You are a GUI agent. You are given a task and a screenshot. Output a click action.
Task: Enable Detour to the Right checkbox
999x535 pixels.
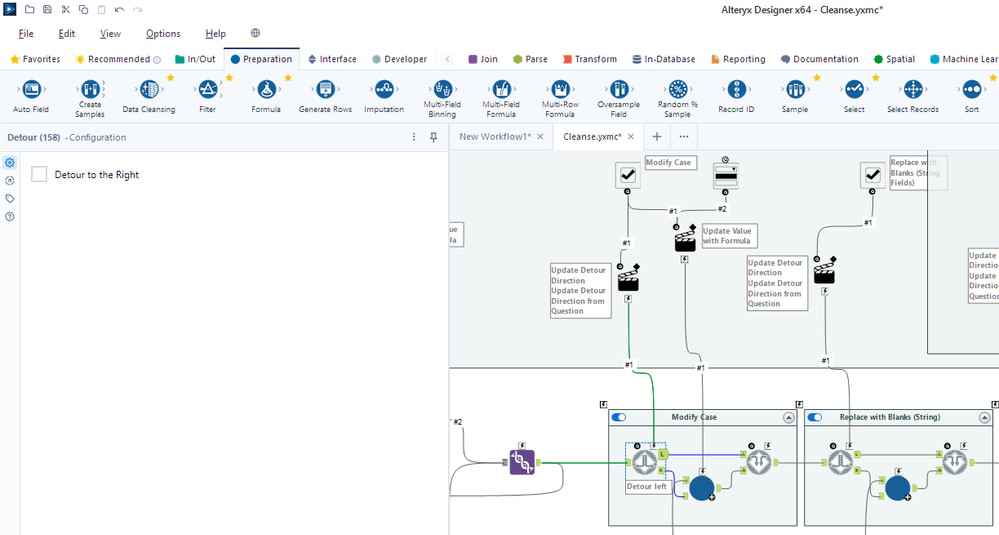[x=39, y=174]
